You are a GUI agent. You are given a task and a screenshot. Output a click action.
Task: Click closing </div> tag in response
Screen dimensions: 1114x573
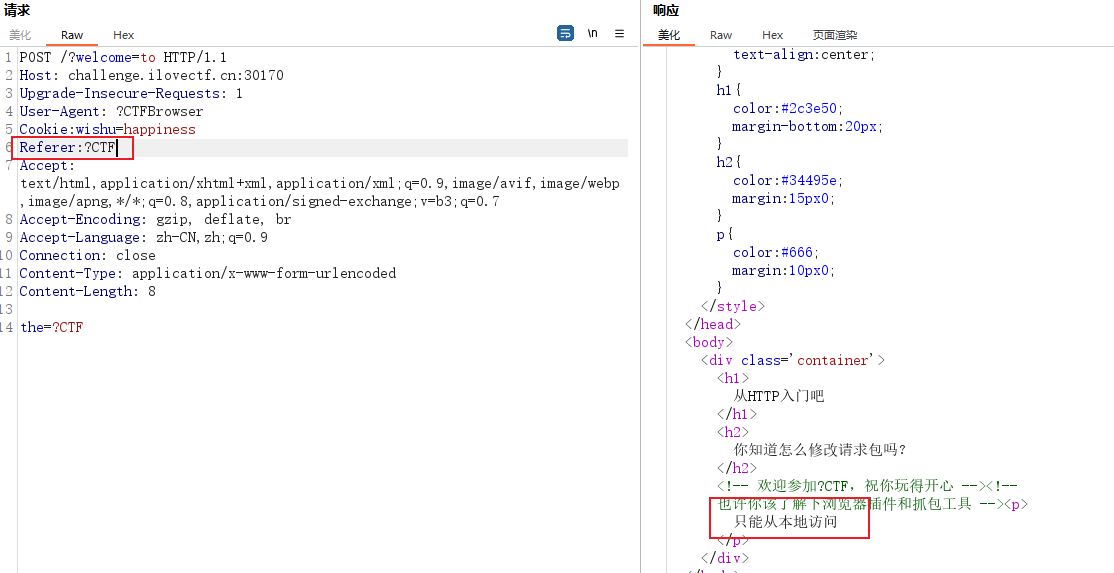tap(725, 558)
